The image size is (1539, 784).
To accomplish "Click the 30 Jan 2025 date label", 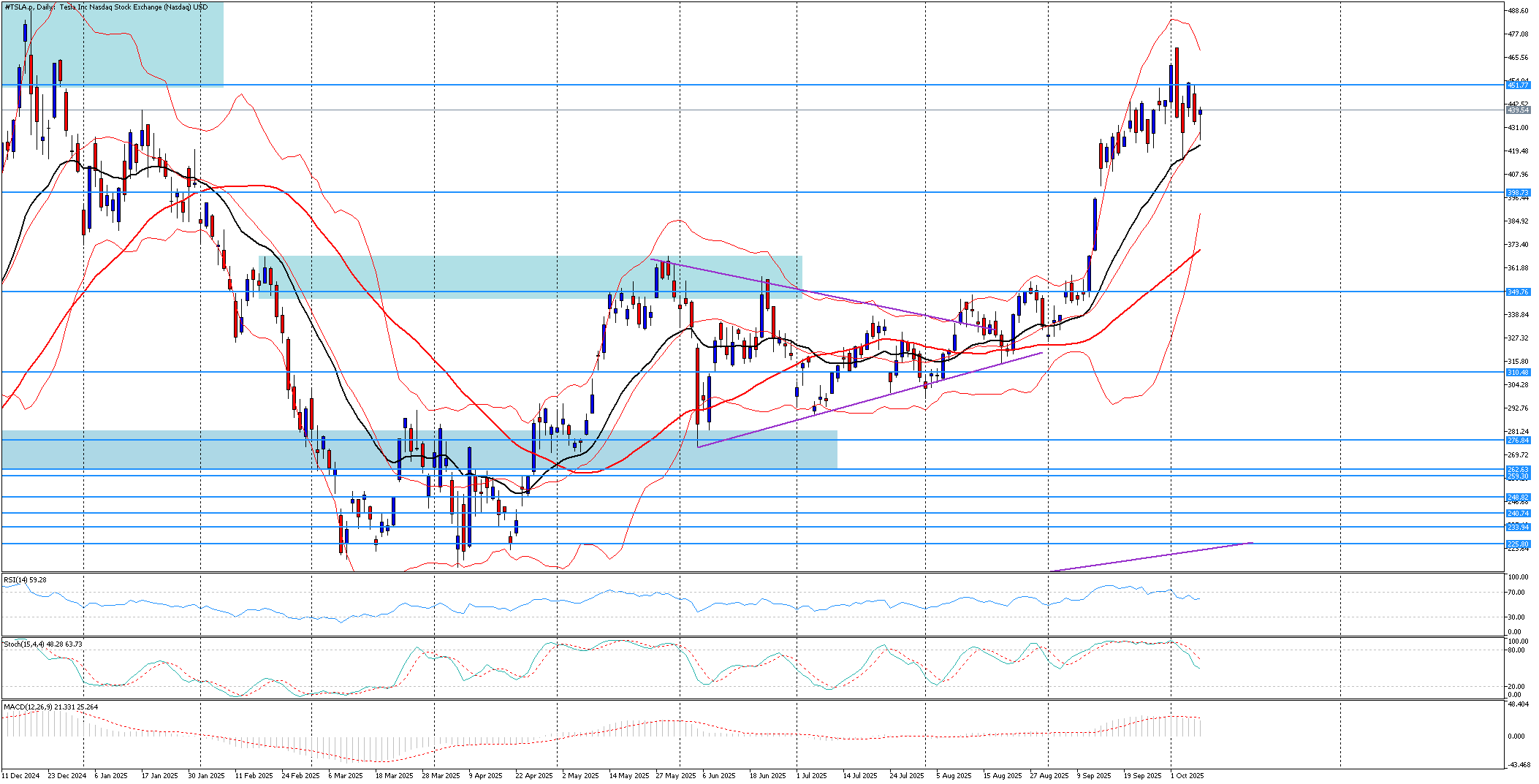I will pos(206,776).
